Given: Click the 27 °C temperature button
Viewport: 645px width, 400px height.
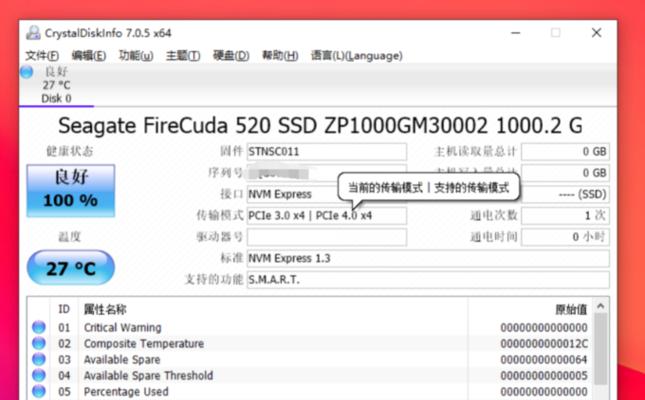Looking at the screenshot, I should point(71,268).
